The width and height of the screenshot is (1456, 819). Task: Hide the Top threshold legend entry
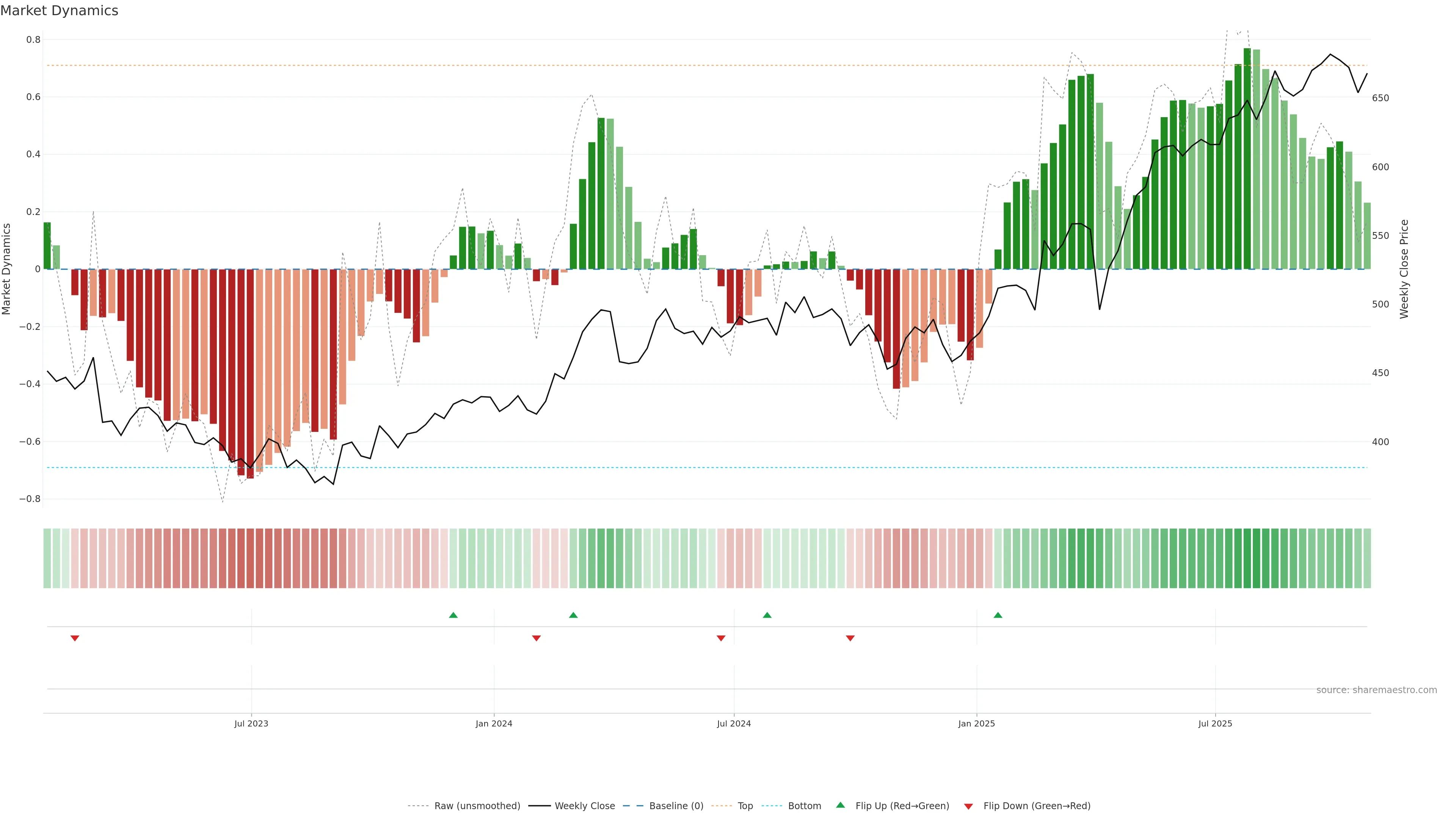pyautogui.click(x=745, y=805)
